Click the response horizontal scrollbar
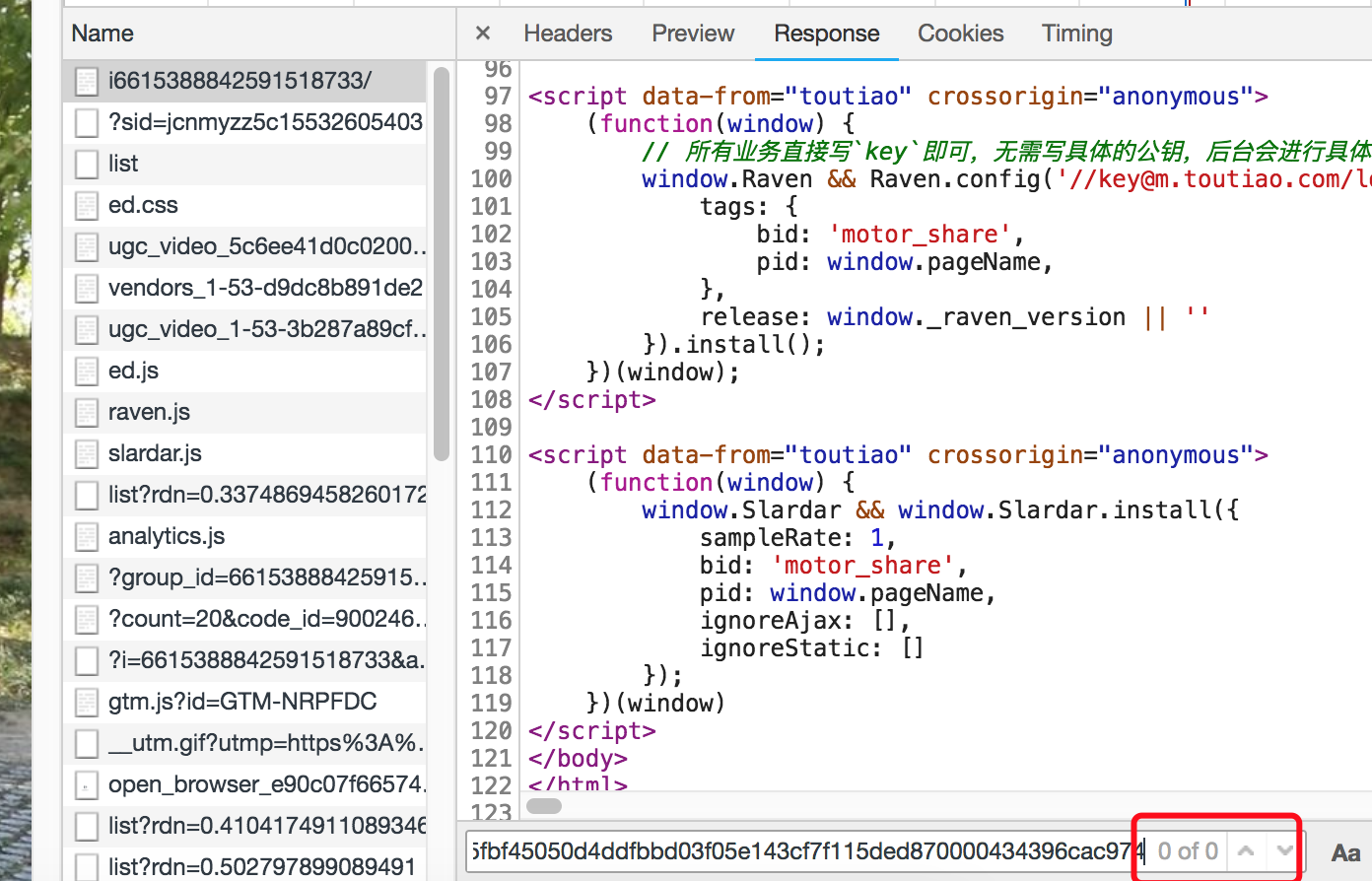The image size is (1372, 881). [544, 805]
